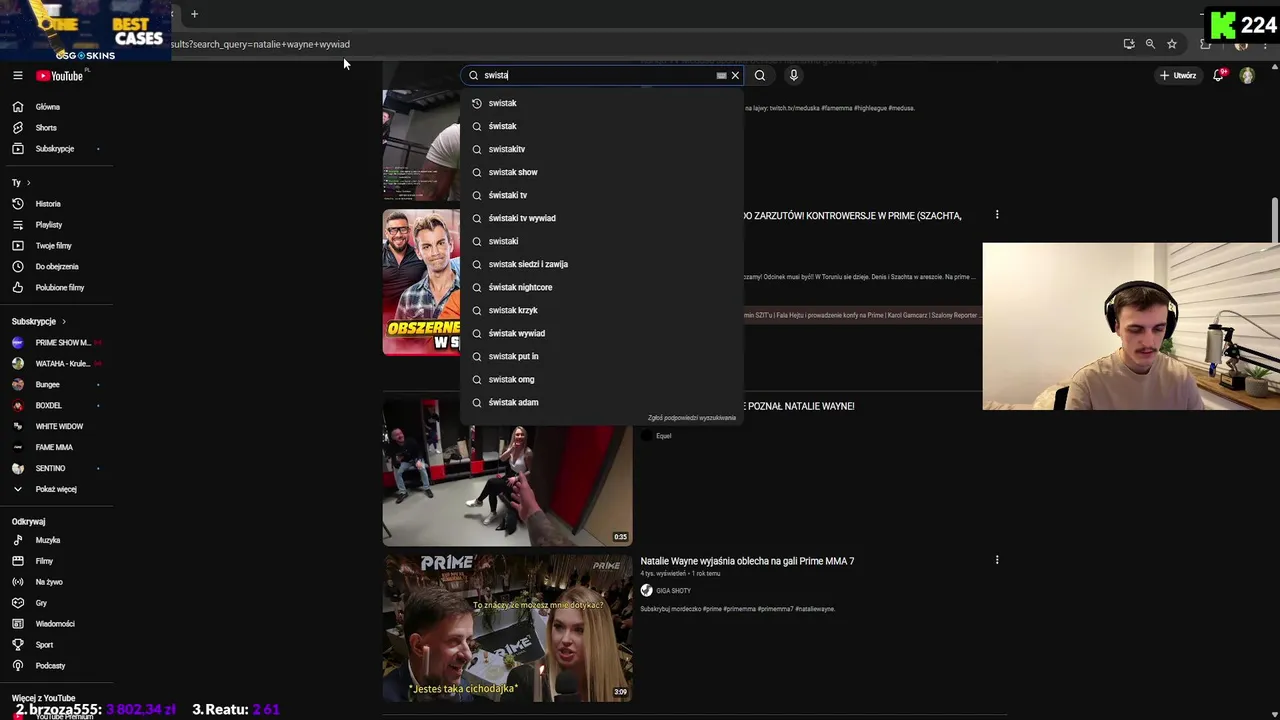Click the YouTube logo
The image size is (1280, 720).
coord(59,76)
